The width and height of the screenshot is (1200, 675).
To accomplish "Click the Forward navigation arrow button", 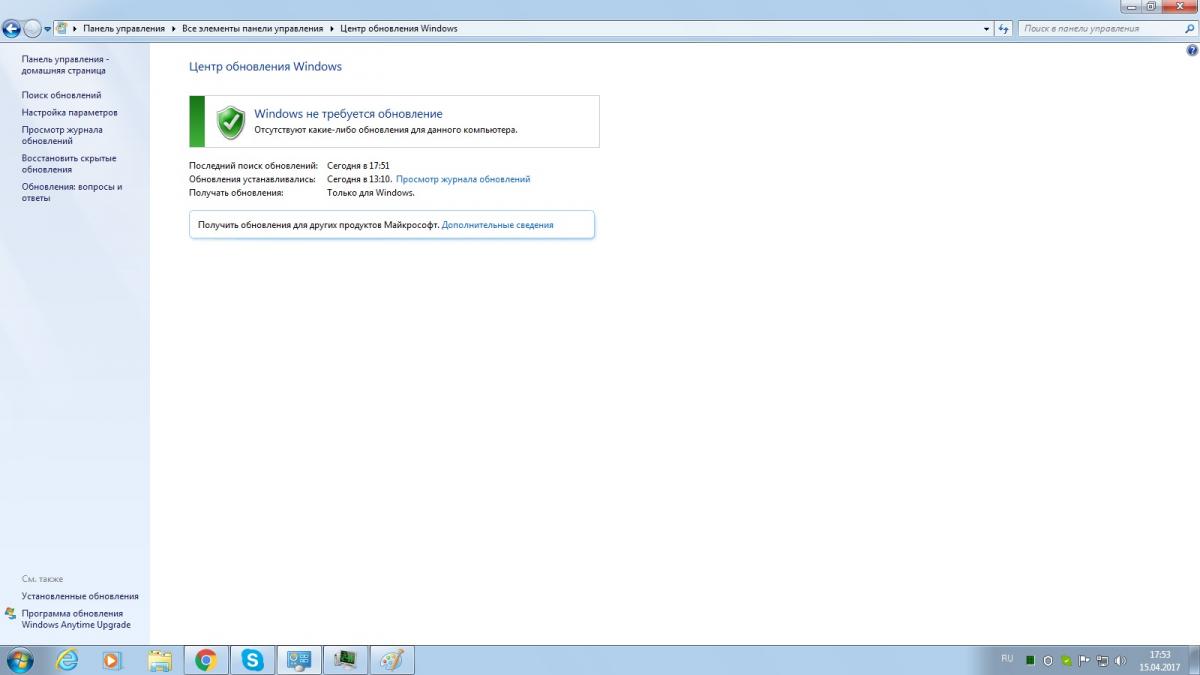I will (x=32, y=29).
